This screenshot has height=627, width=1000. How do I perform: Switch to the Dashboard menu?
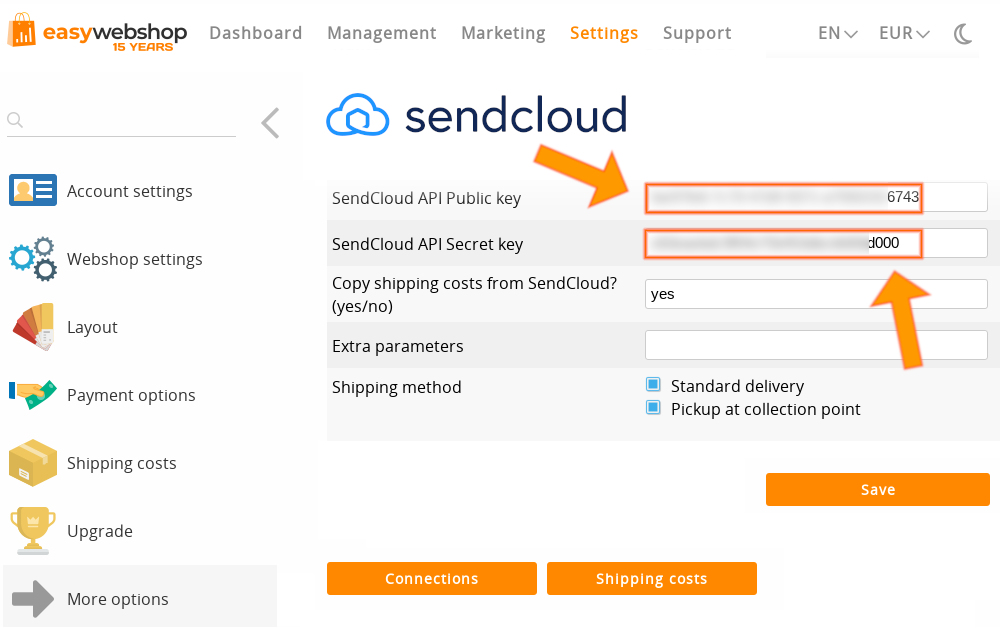tap(255, 33)
